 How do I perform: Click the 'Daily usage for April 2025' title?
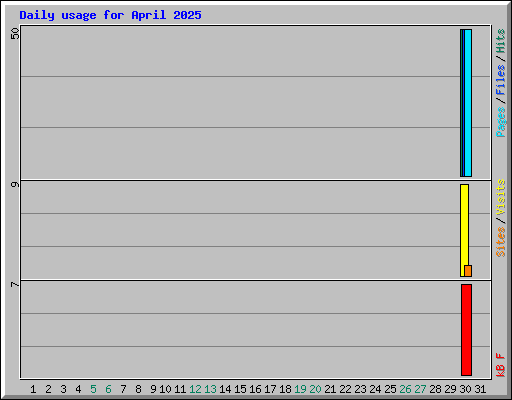tap(110, 15)
